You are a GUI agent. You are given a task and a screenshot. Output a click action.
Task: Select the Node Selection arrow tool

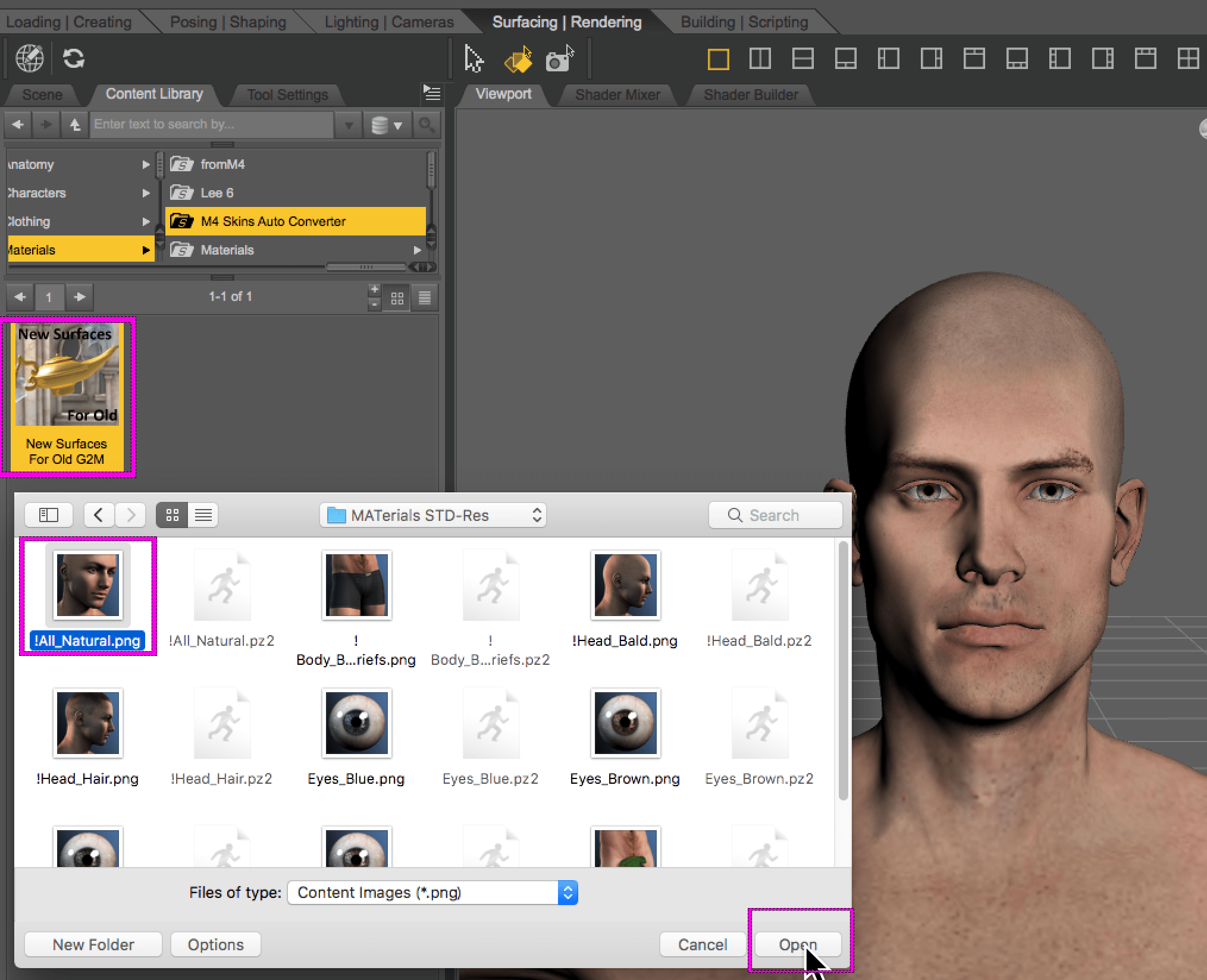(474, 59)
